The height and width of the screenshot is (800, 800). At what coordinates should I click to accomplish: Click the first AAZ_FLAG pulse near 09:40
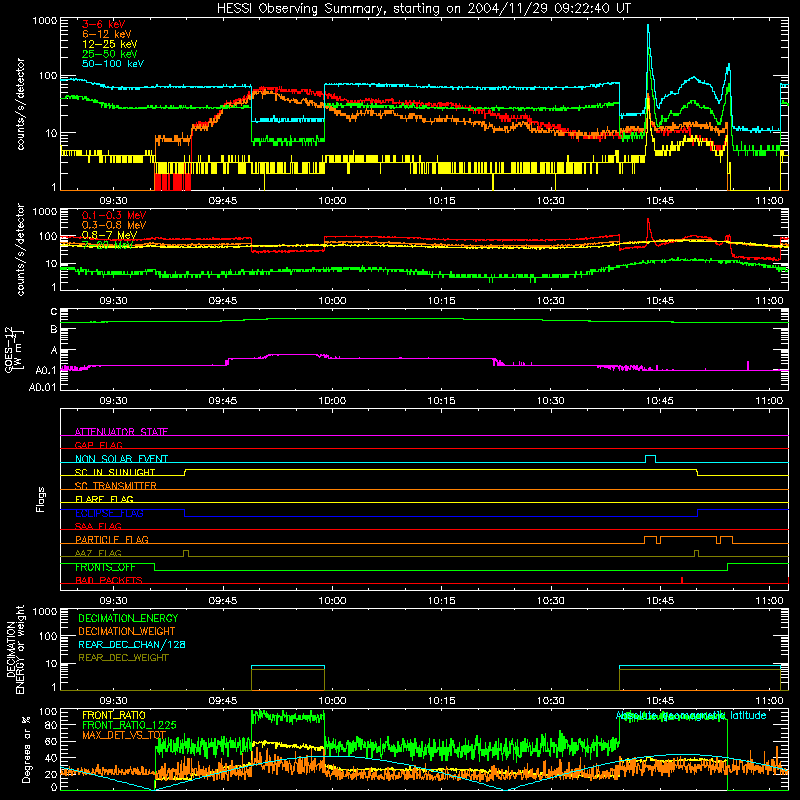(186, 553)
